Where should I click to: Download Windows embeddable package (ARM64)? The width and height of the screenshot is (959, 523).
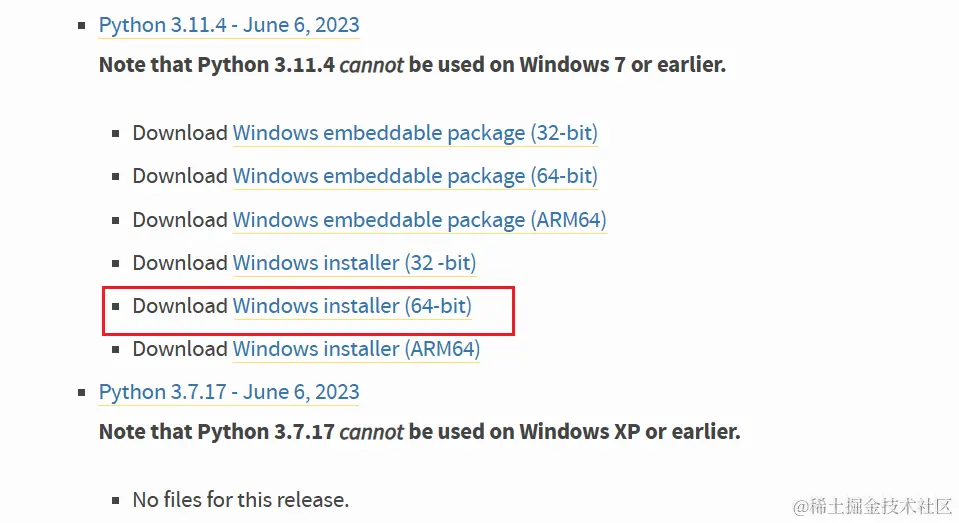(419, 220)
